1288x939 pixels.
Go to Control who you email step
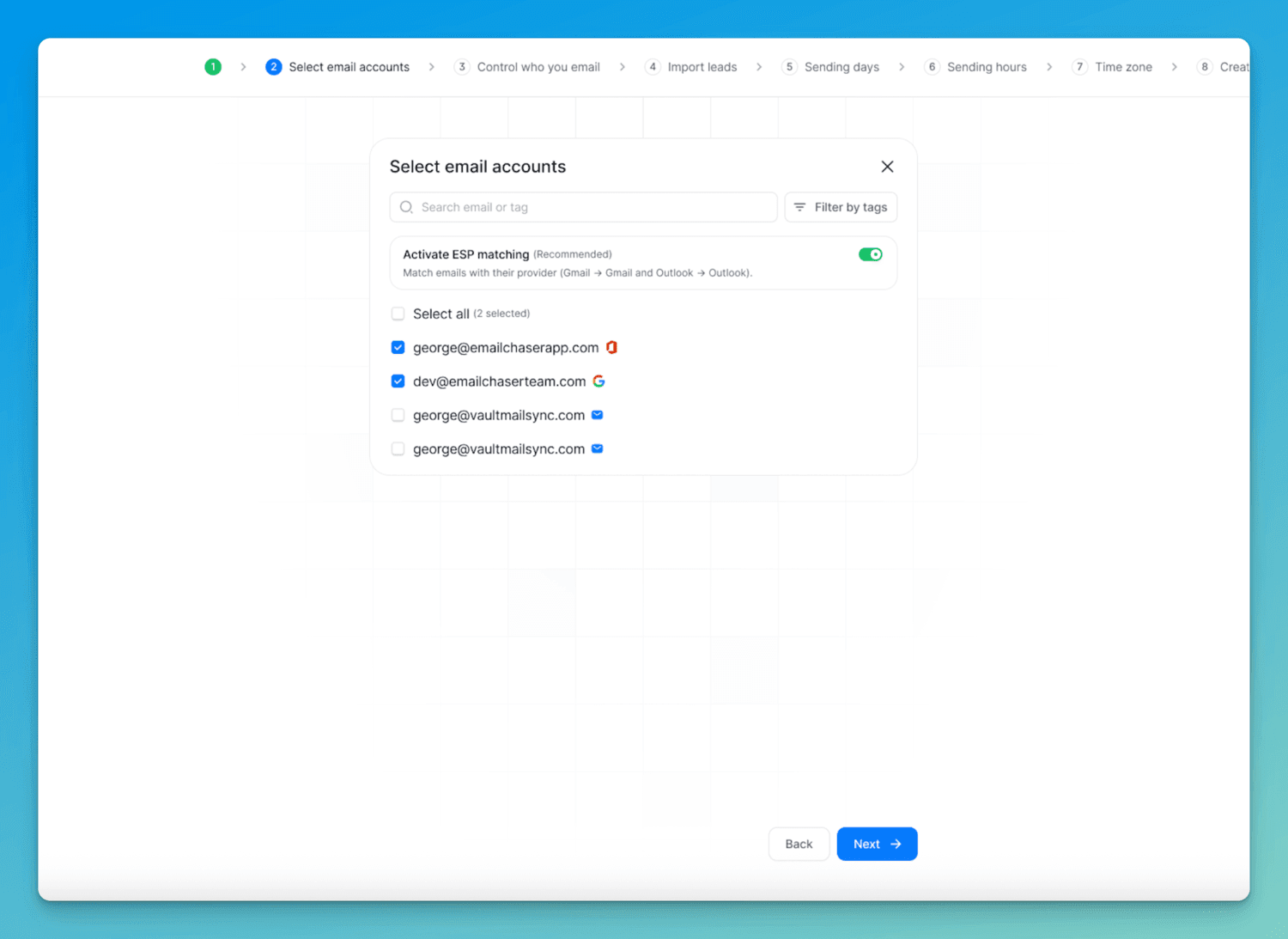tap(538, 67)
